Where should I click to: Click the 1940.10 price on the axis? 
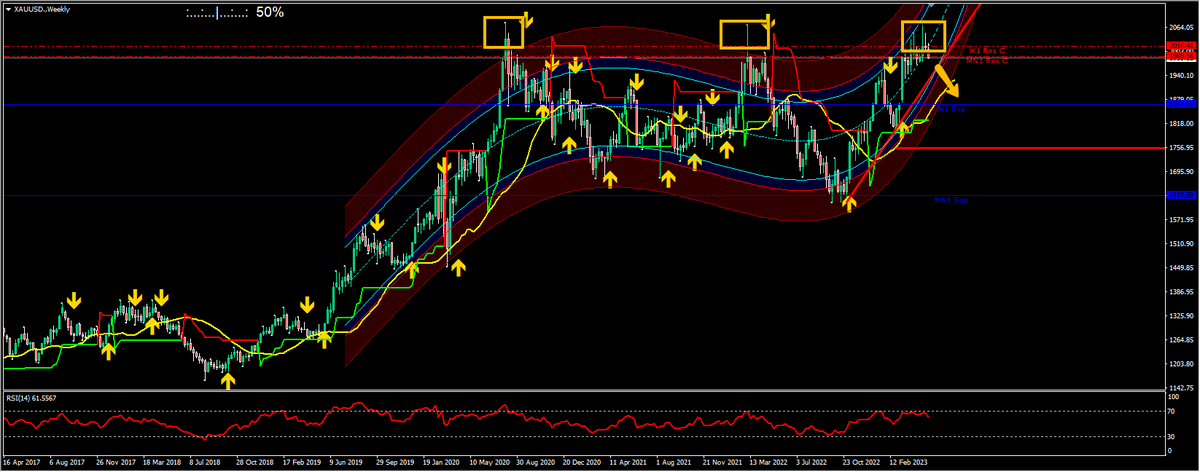point(1182,75)
